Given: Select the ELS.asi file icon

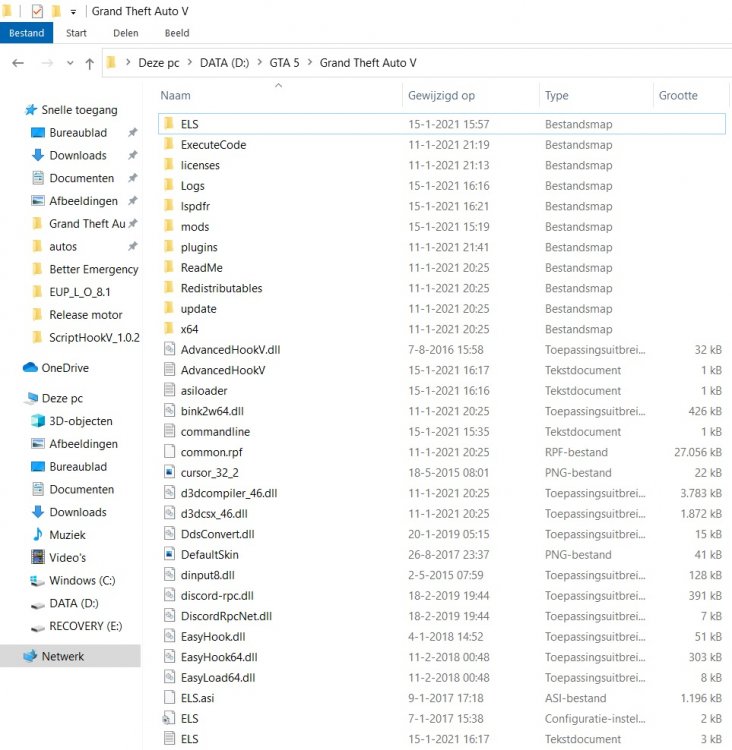Looking at the screenshot, I should click(169, 697).
